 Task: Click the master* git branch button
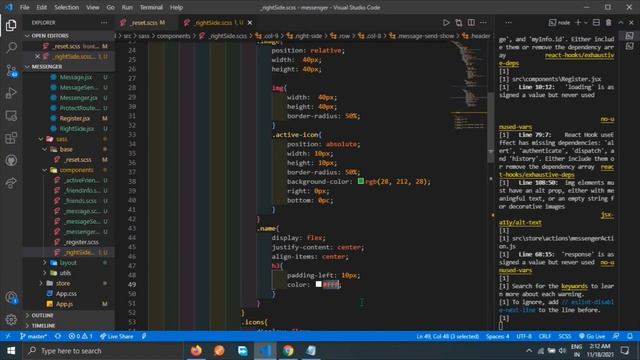tap(33, 336)
